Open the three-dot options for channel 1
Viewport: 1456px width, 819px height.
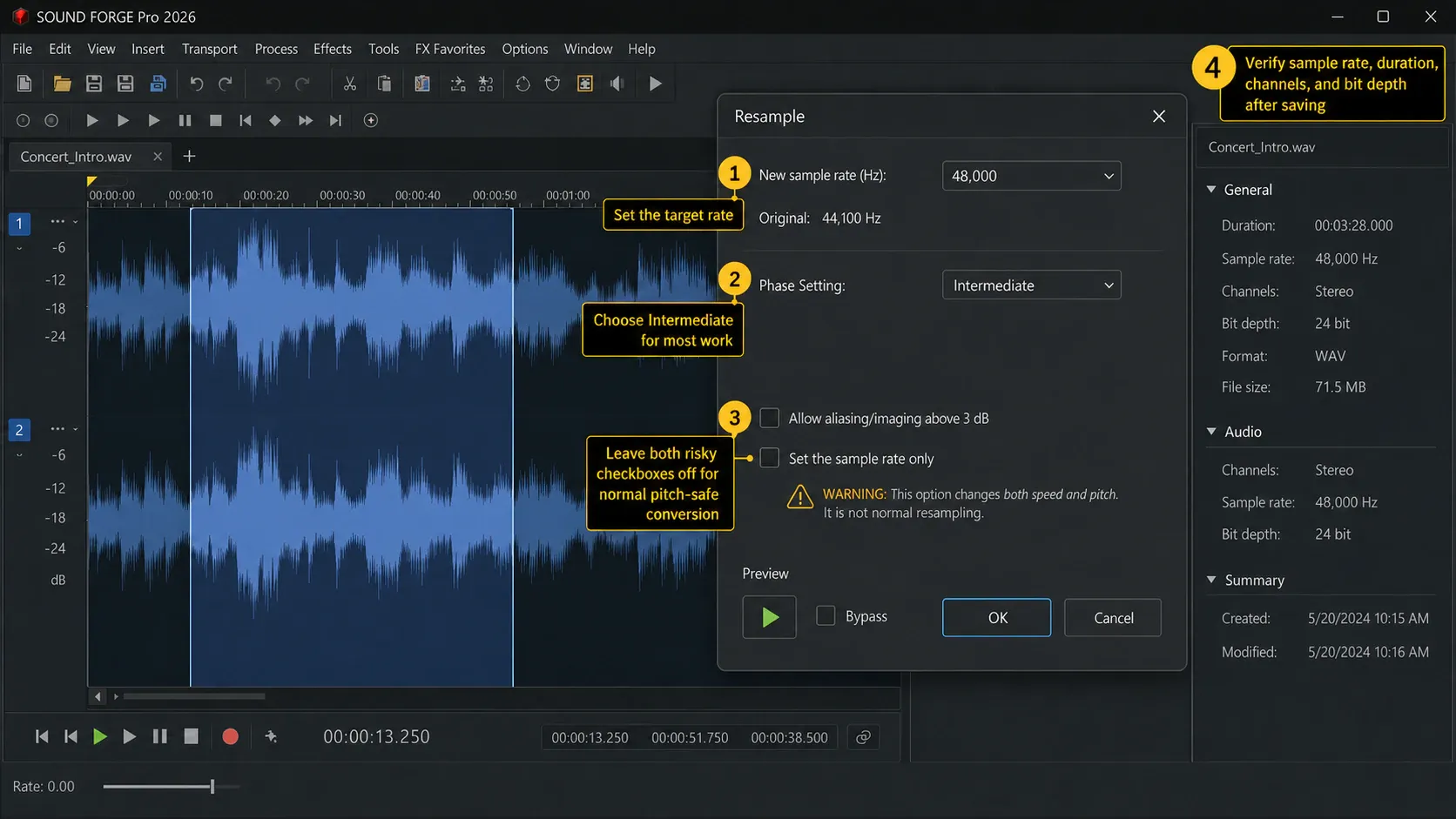coord(57,221)
